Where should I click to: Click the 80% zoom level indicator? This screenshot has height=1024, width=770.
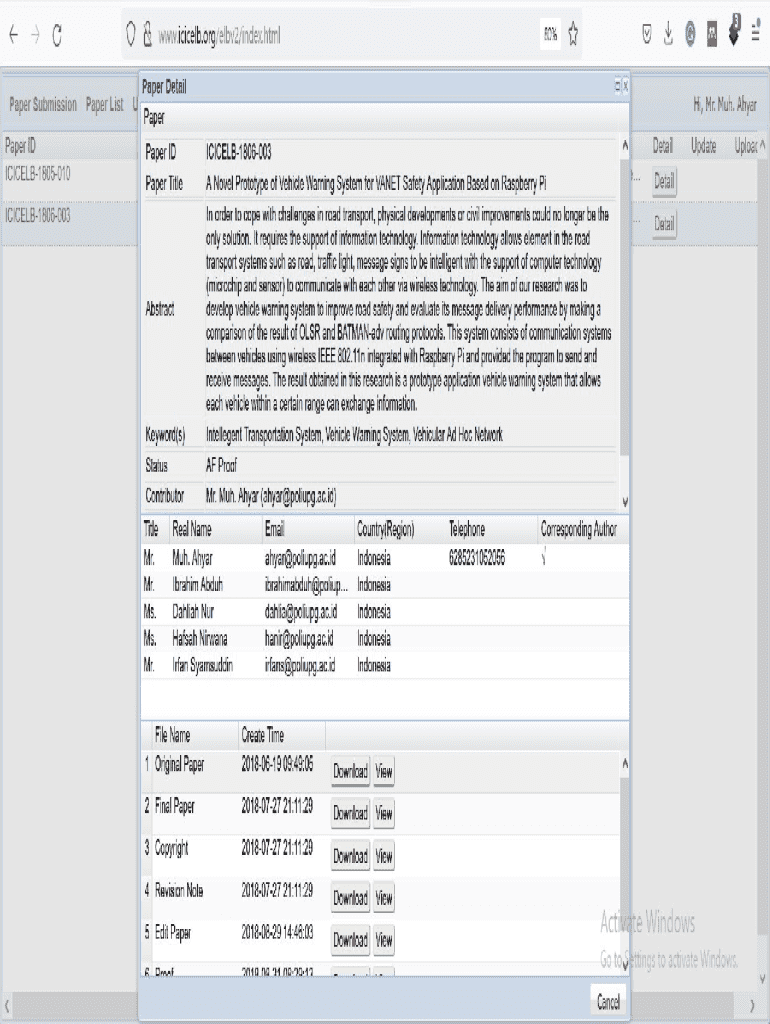coord(550,35)
